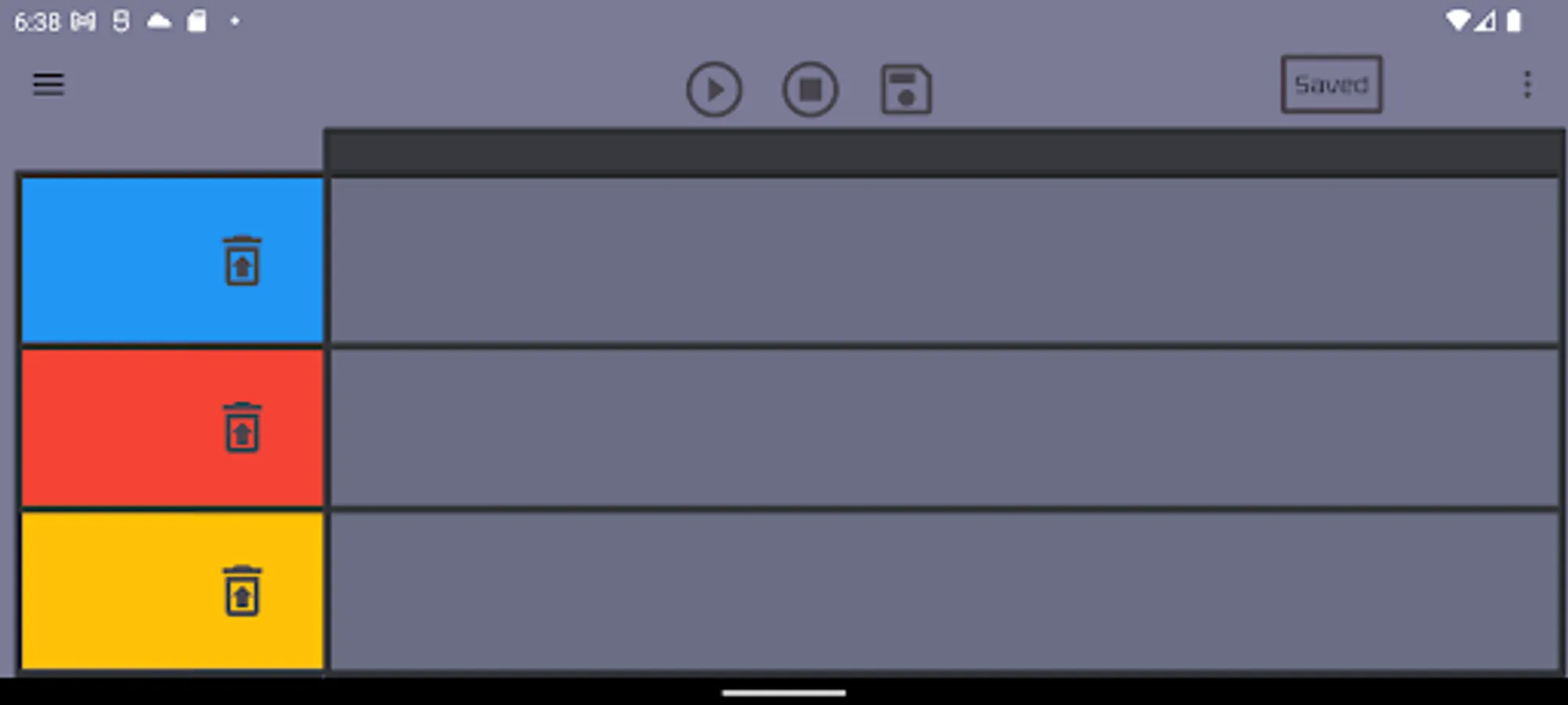This screenshot has height=705, width=1568.
Task: Stop playback with the stop button
Action: tap(810, 89)
